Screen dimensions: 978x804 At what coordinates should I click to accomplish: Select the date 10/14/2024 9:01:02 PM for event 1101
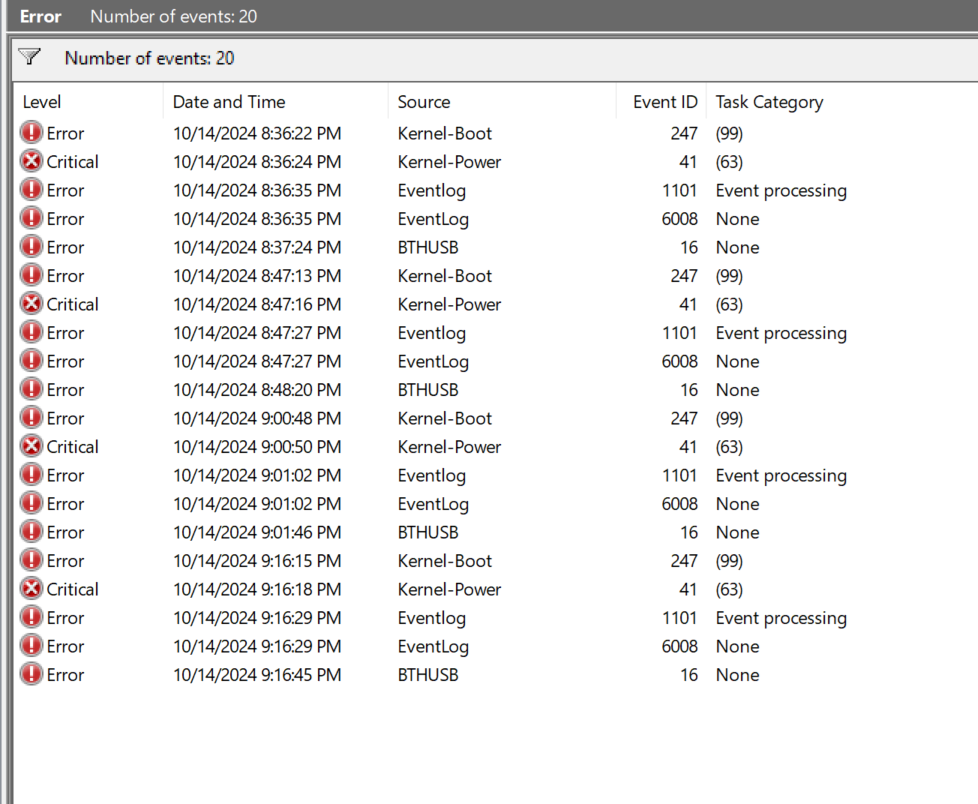tap(257, 476)
